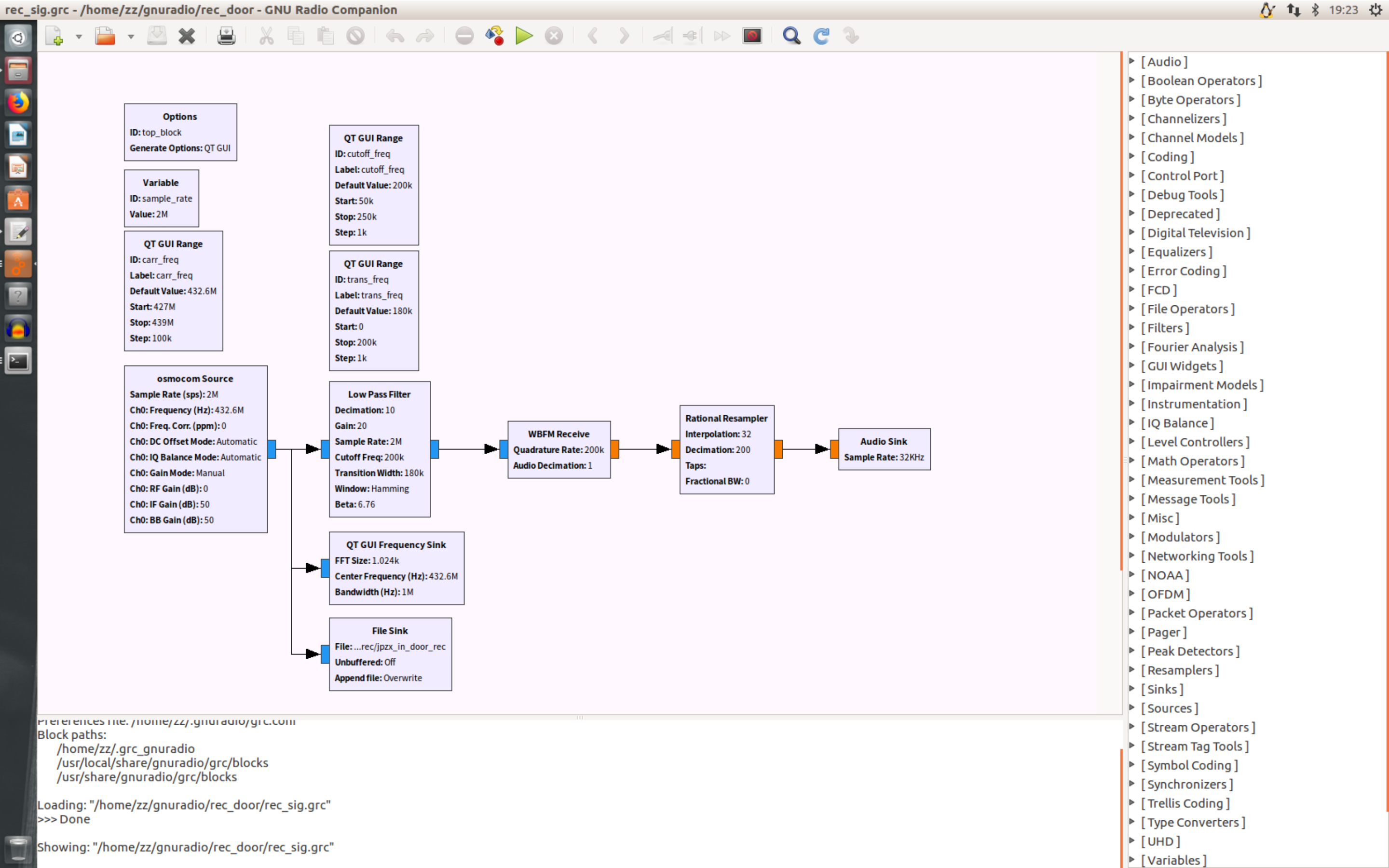
Task: Open Firefox from the Ubuntu dock
Action: coord(18,103)
